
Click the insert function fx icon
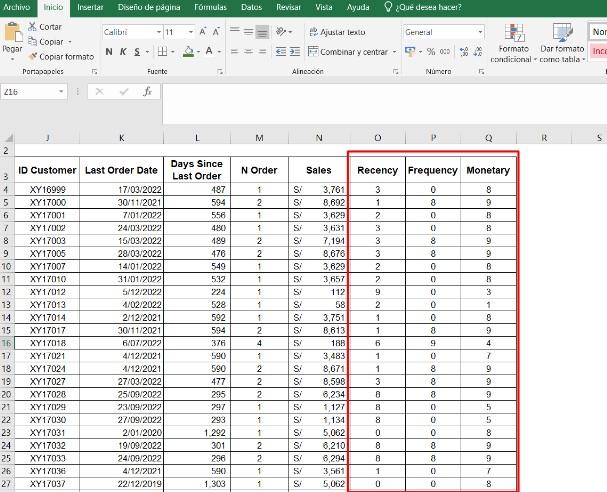click(147, 91)
